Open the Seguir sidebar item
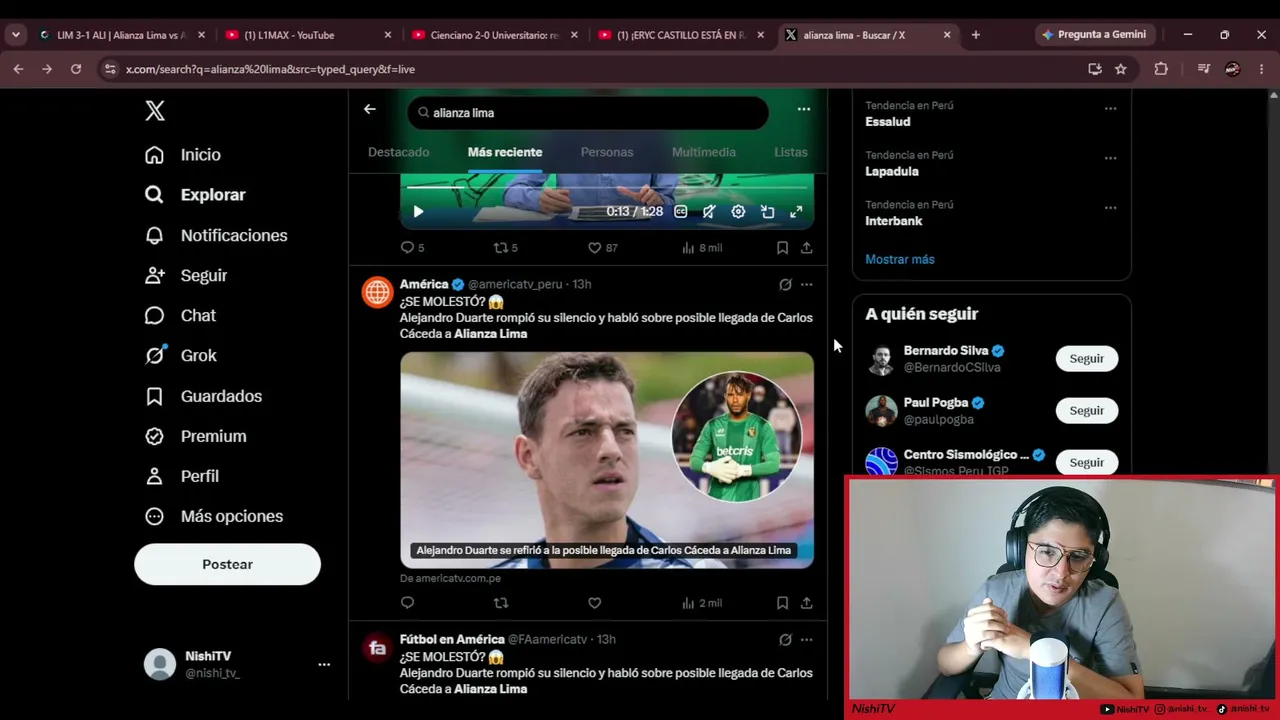This screenshot has width=1280, height=720. click(186, 275)
